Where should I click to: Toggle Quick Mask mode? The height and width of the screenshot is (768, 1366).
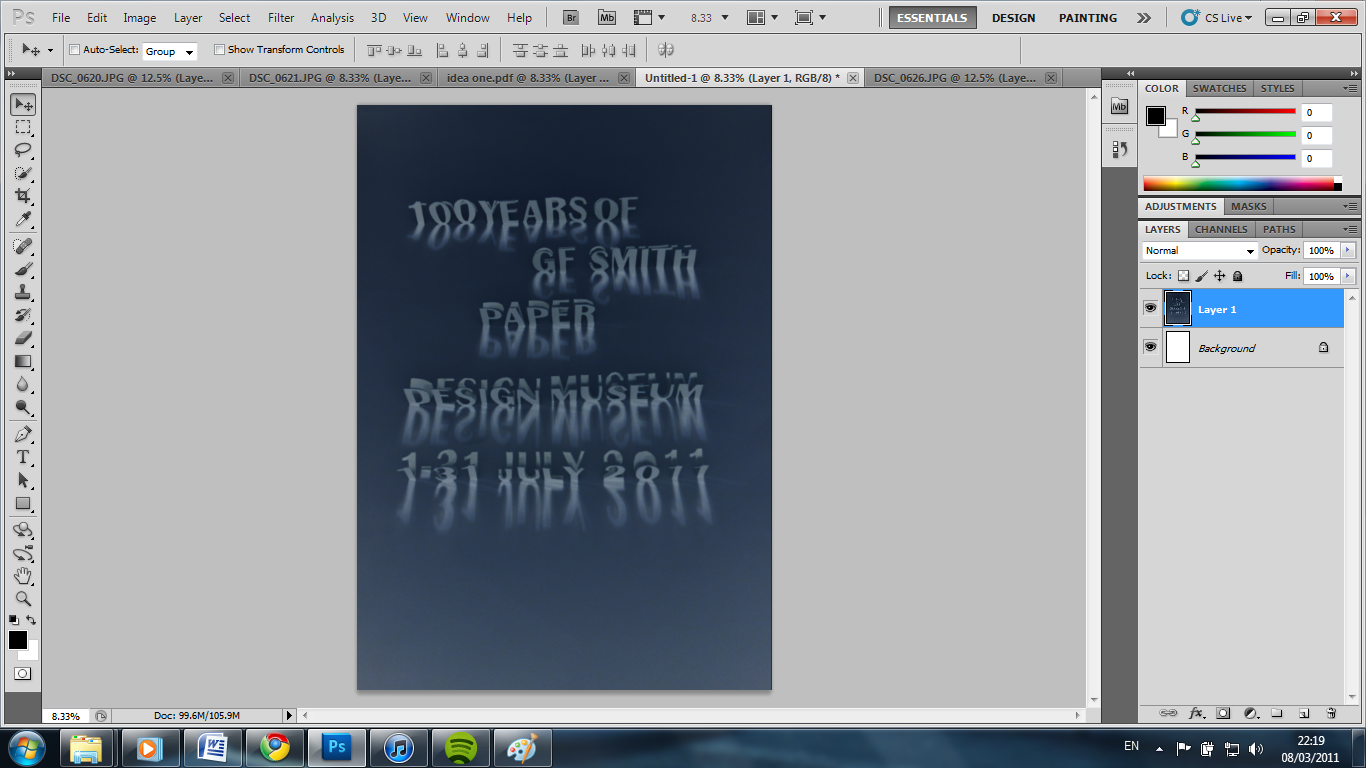pos(23,674)
